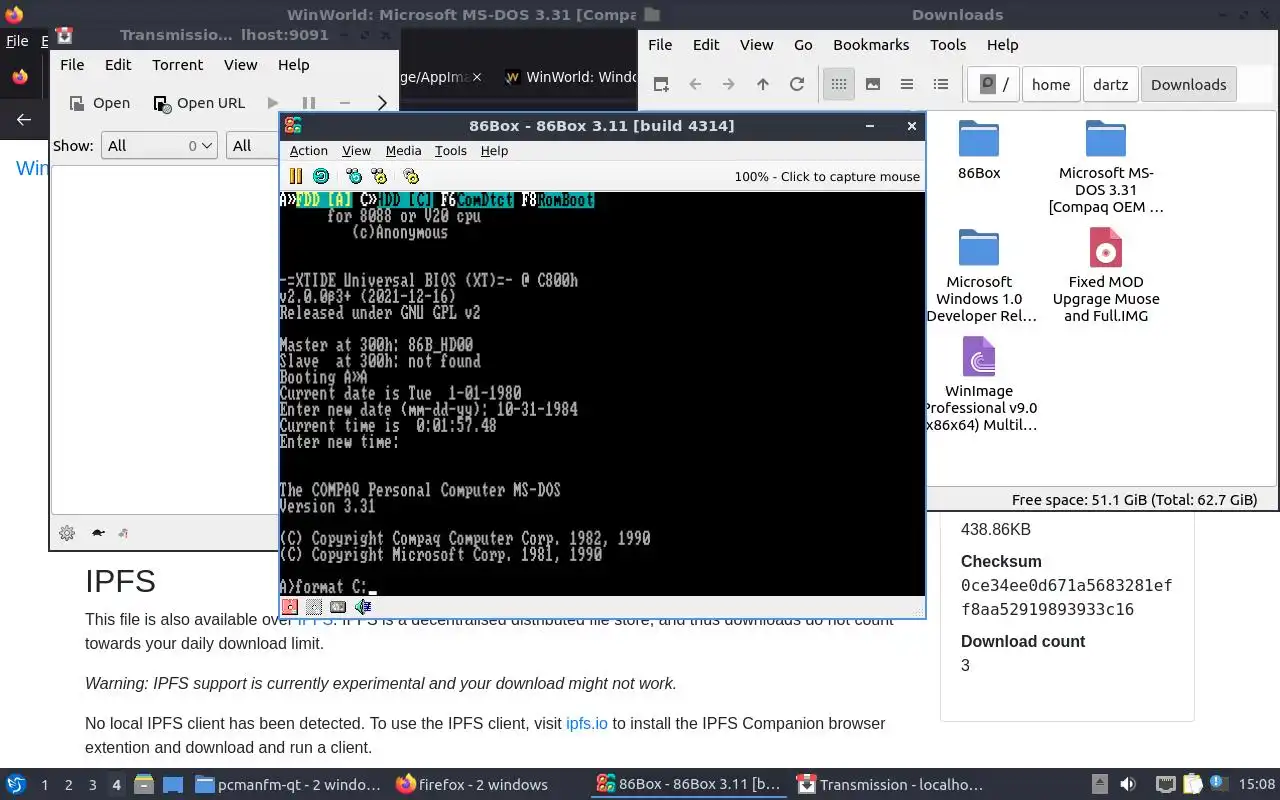Screen dimensions: 1280x800
Task: Open the View menu in 86Box
Action: [356, 151]
